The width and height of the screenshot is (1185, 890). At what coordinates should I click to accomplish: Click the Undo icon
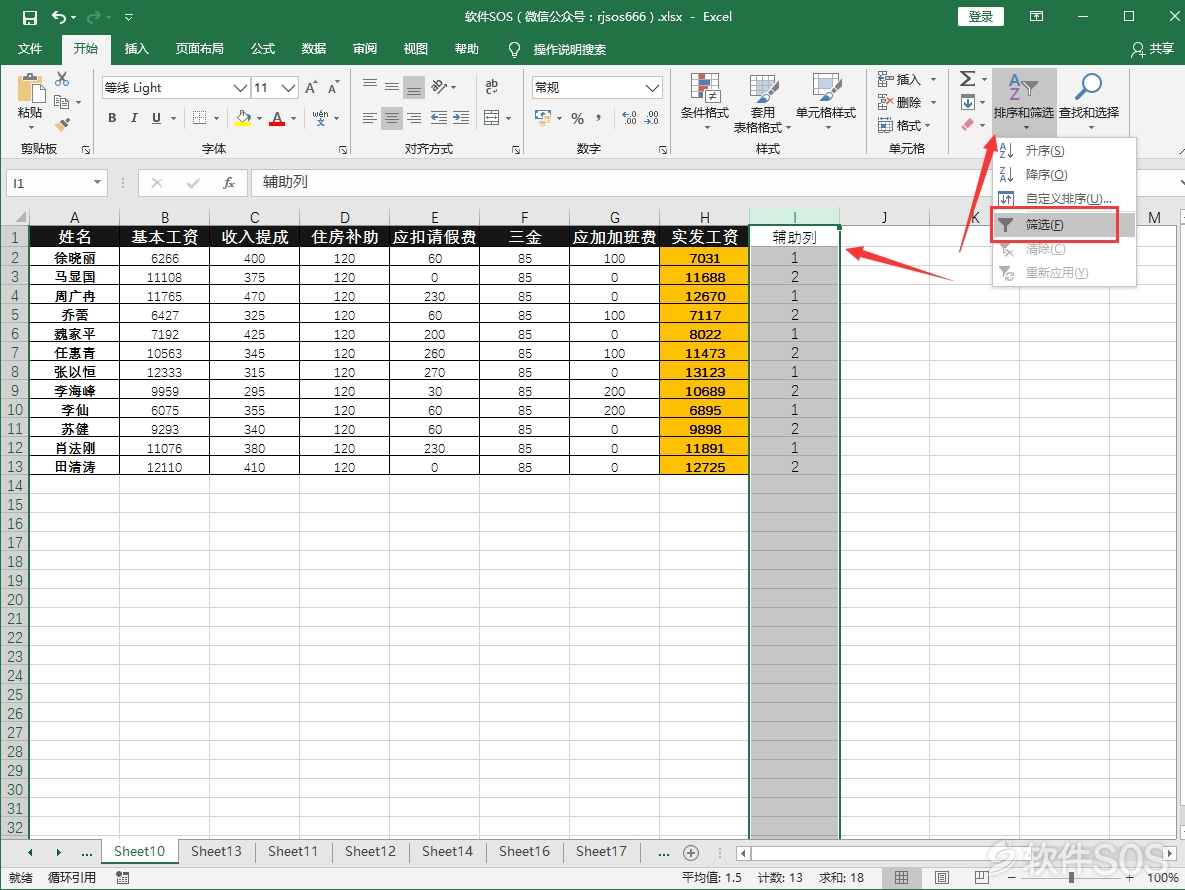(x=59, y=17)
